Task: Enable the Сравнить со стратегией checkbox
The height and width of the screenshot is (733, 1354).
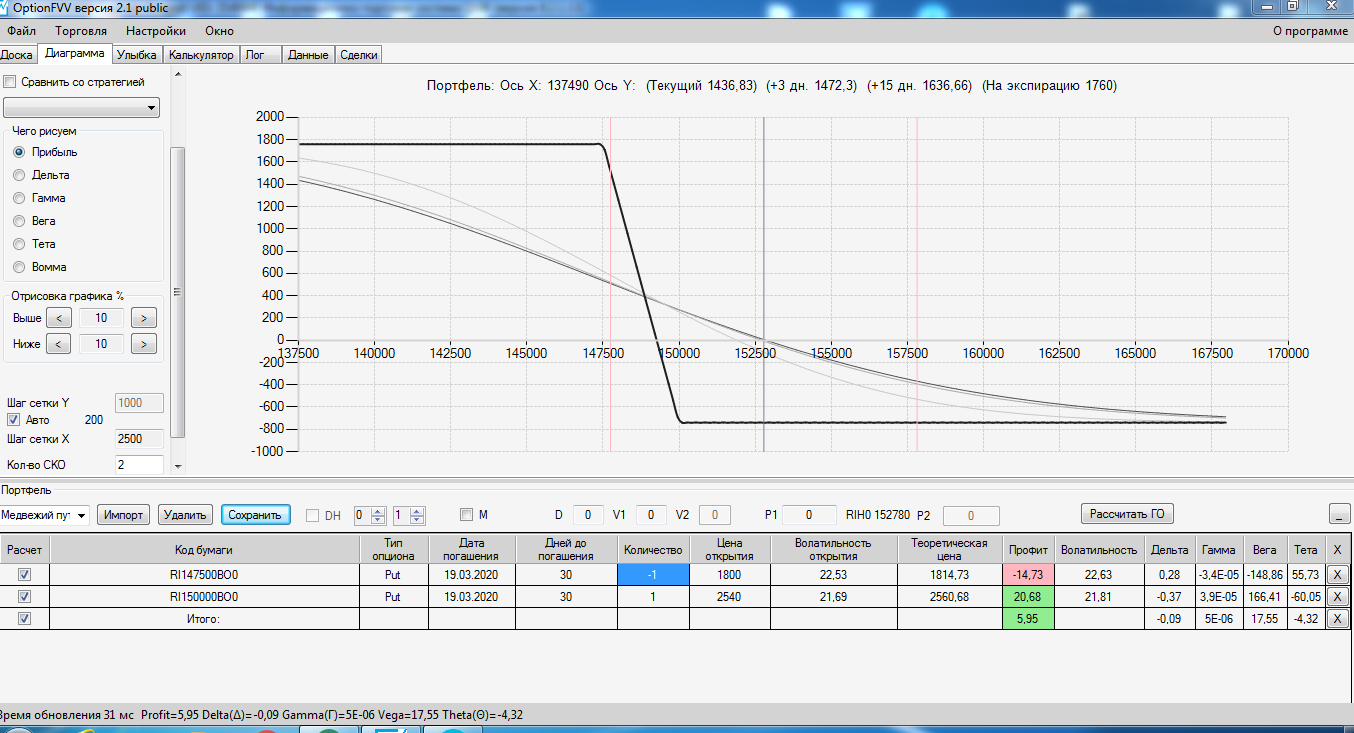Action: coord(10,82)
